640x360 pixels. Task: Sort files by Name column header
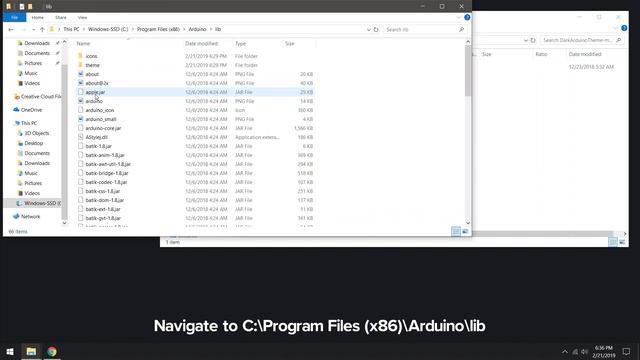(83, 43)
